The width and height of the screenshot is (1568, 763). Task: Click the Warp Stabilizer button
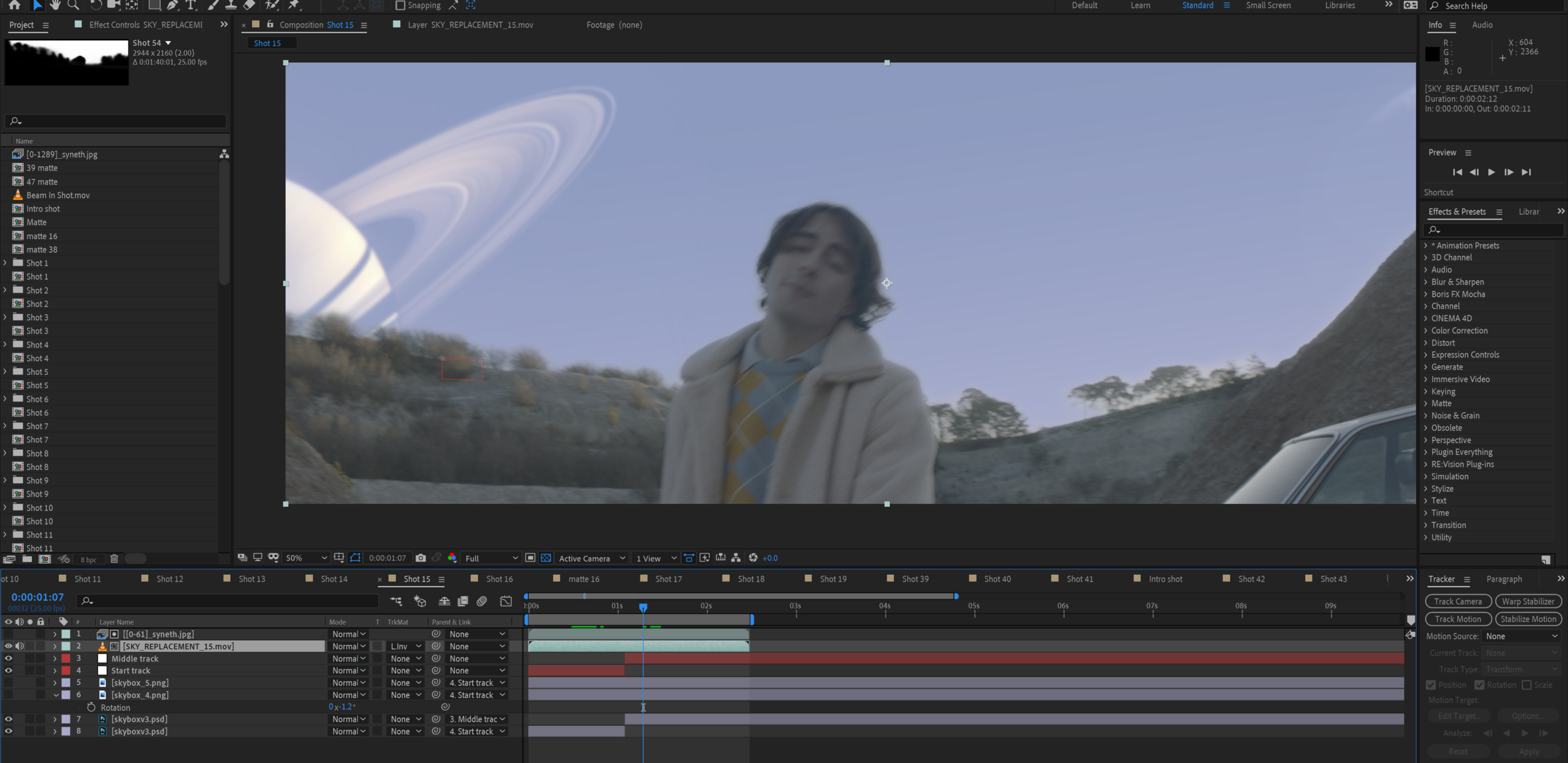(1528, 601)
